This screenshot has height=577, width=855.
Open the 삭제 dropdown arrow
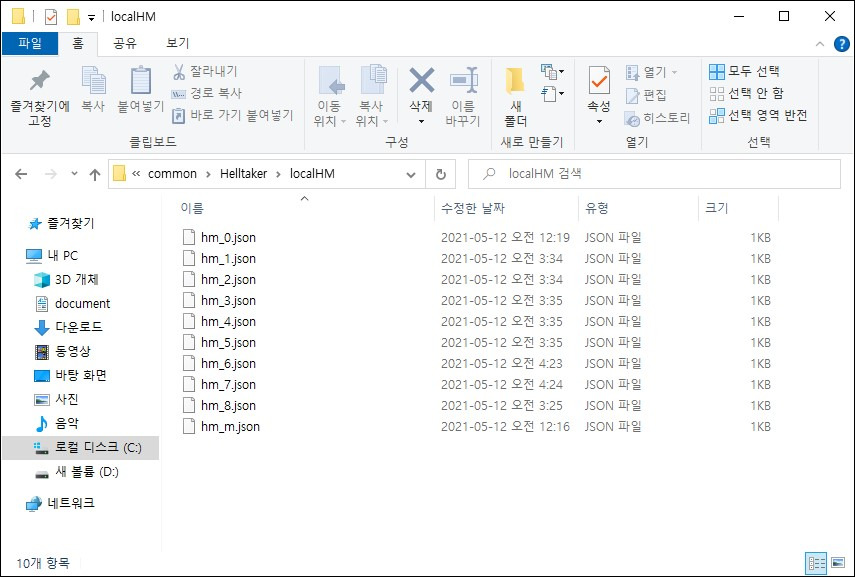click(x=421, y=122)
